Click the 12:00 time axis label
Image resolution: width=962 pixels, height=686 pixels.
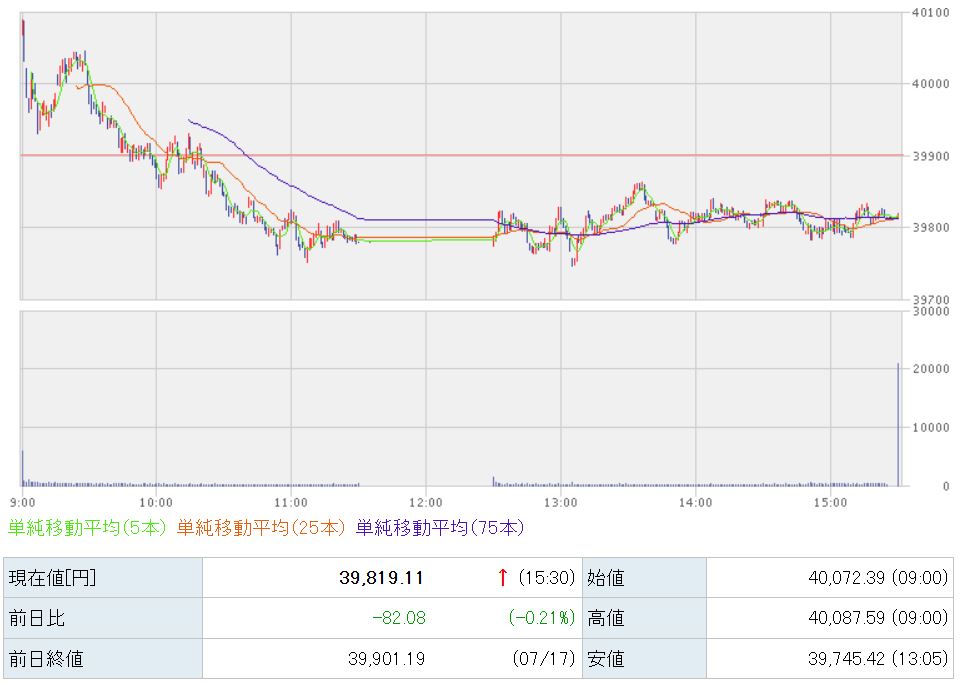pyautogui.click(x=426, y=503)
